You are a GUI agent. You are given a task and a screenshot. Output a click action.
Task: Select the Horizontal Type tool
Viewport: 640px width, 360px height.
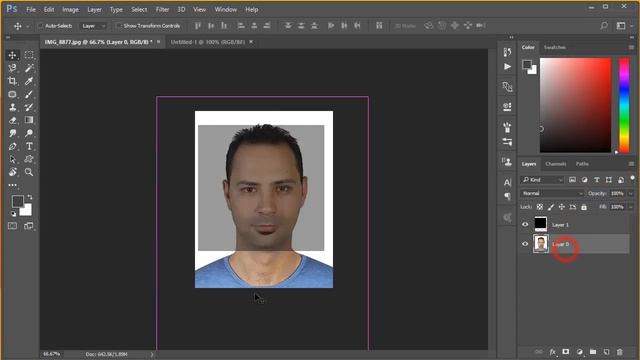coord(29,146)
